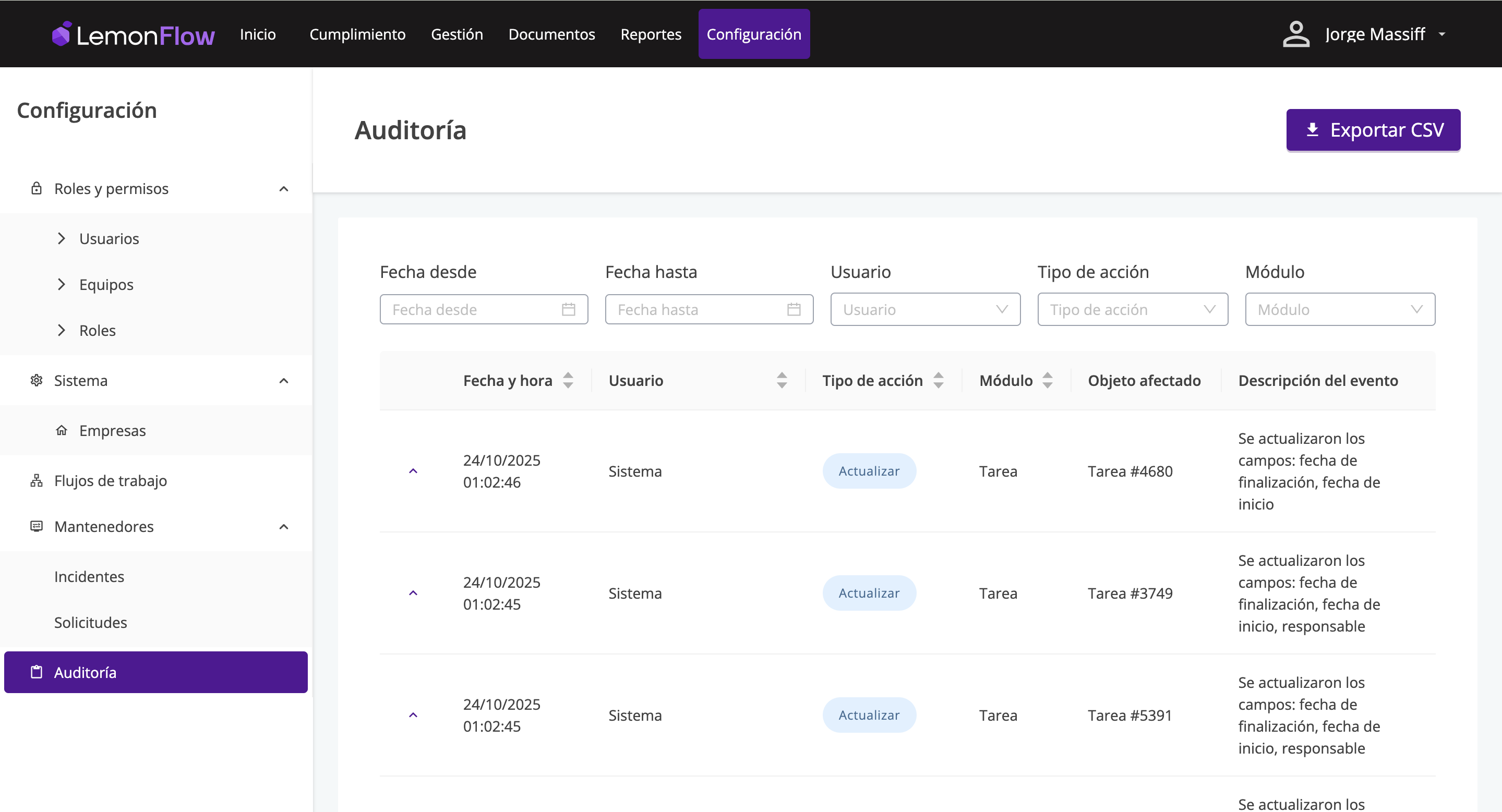The width and height of the screenshot is (1502, 812).
Task: Open the Tipo de acción filter dropdown
Action: click(1132, 310)
